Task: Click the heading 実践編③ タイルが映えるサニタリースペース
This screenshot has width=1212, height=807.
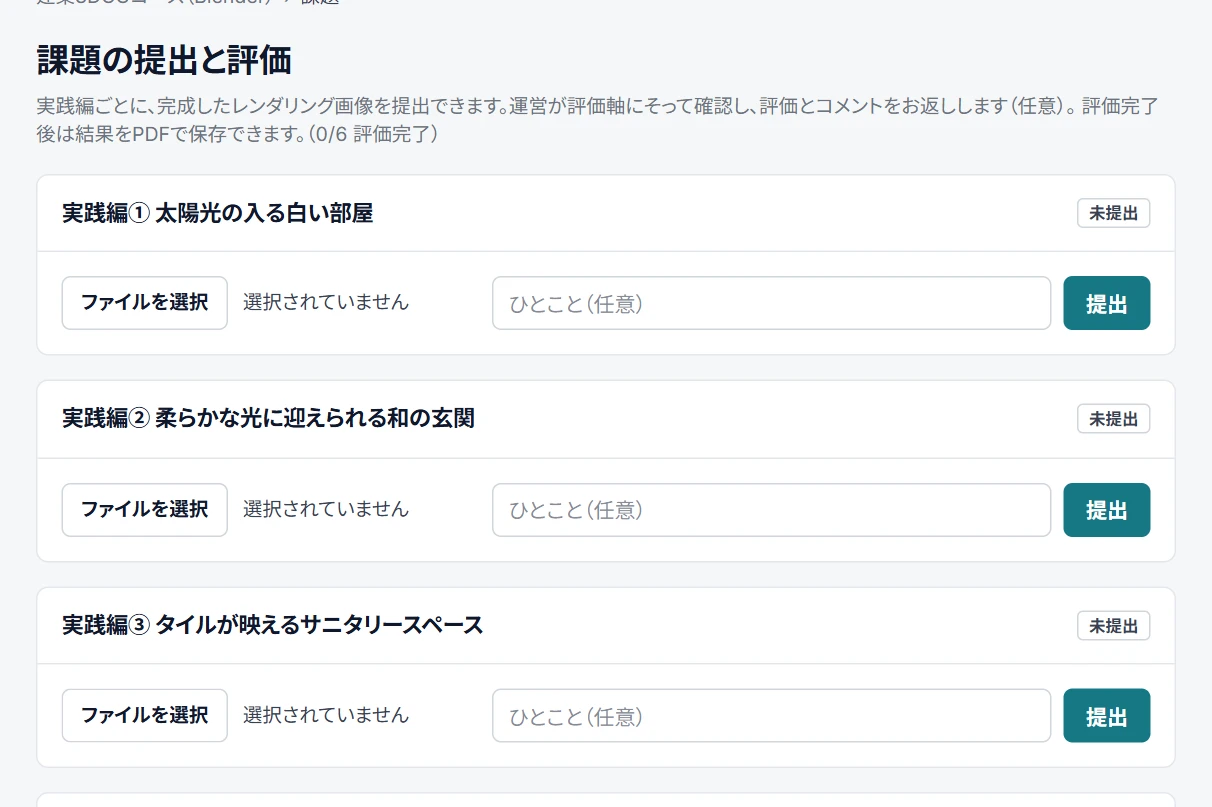Action: [x=272, y=625]
